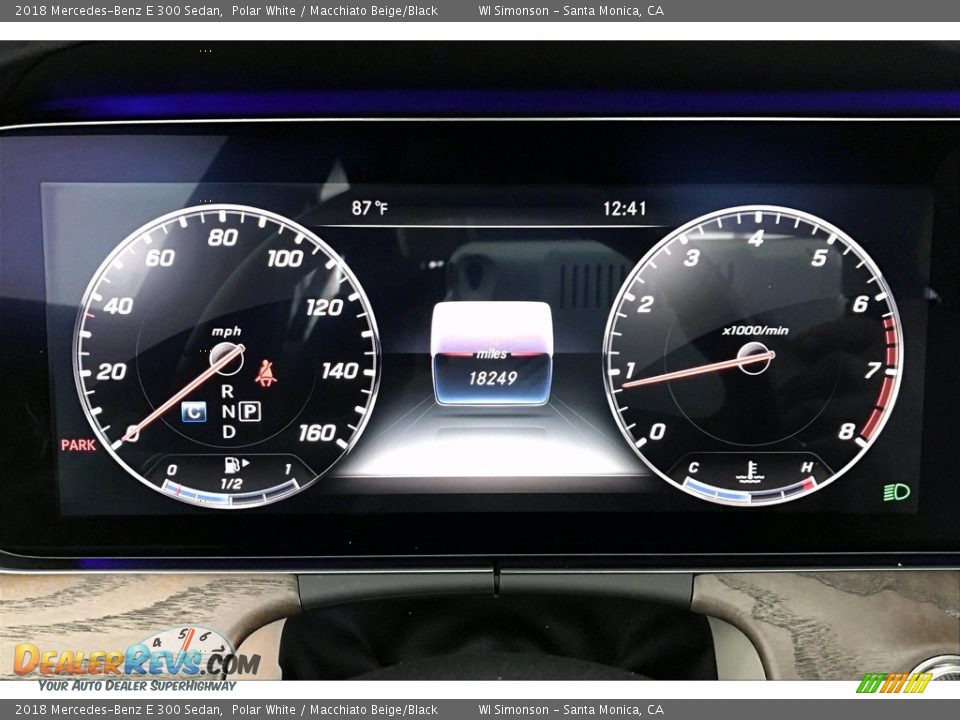This screenshot has width=960, height=720.
Task: Click the coolant temperature gauge bar
Action: pos(749,490)
